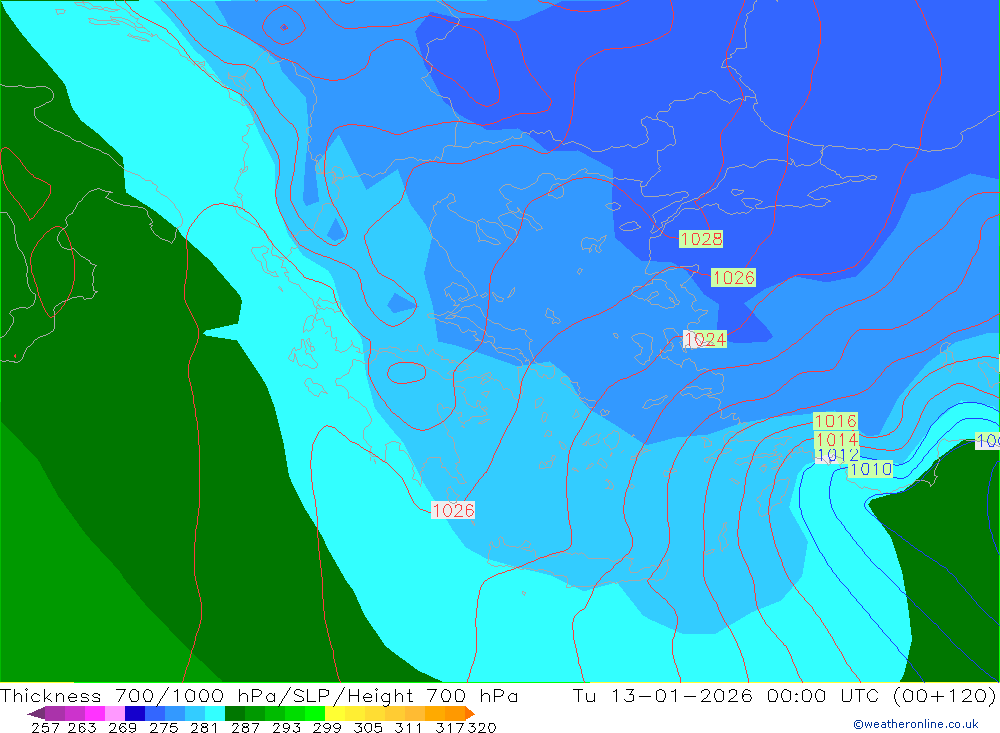This screenshot has width=1000, height=733.
Task: Click the legend value 293
Action: (285, 727)
